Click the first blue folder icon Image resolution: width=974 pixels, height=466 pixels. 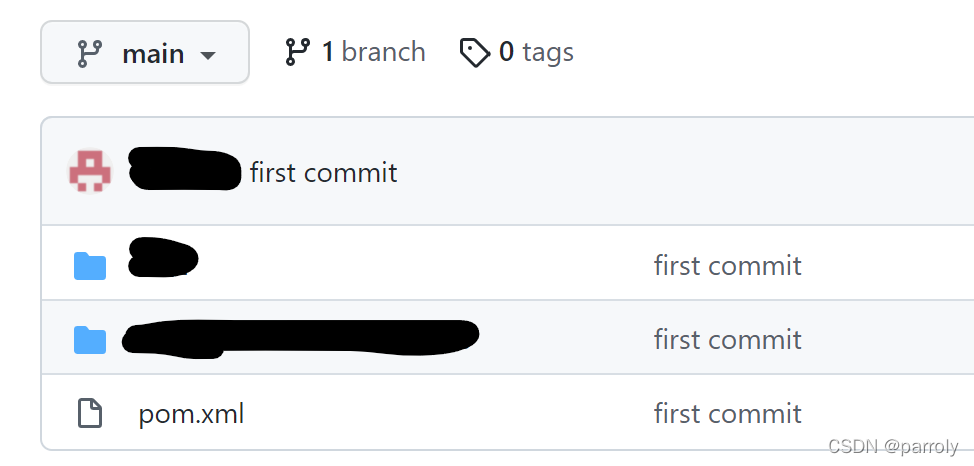[x=90, y=266]
